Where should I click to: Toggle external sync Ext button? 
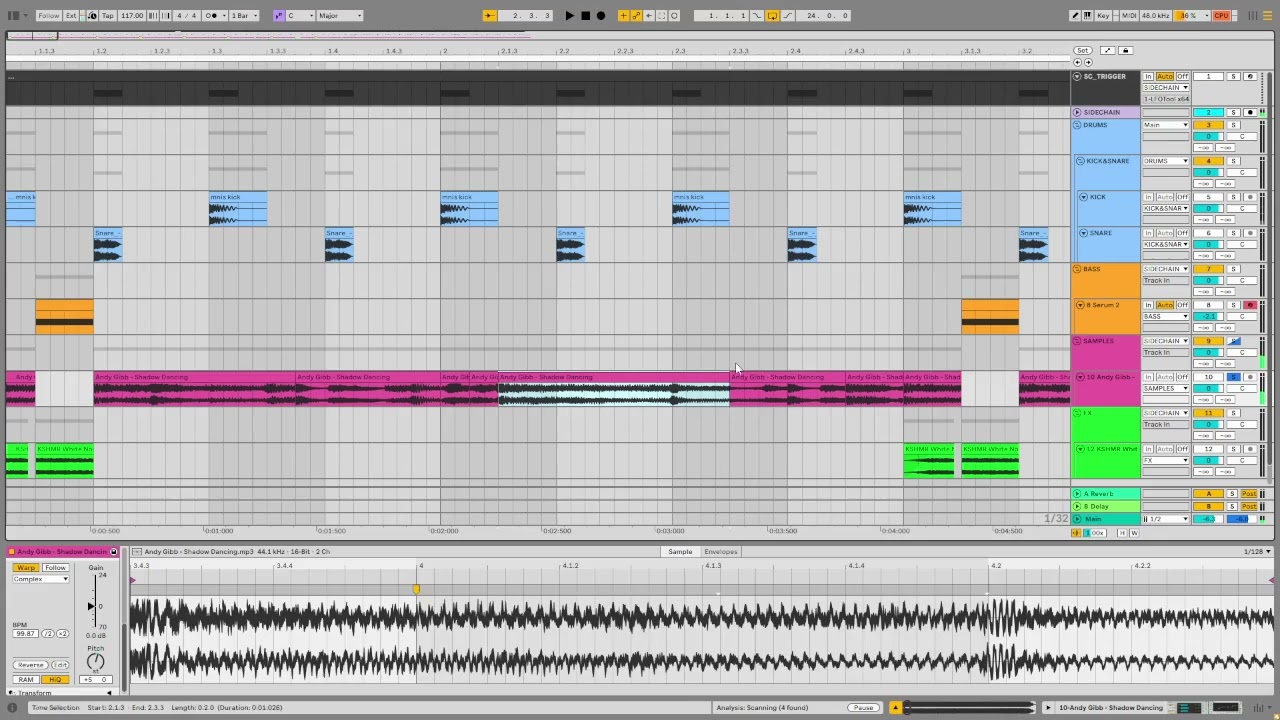pyautogui.click(x=71, y=15)
